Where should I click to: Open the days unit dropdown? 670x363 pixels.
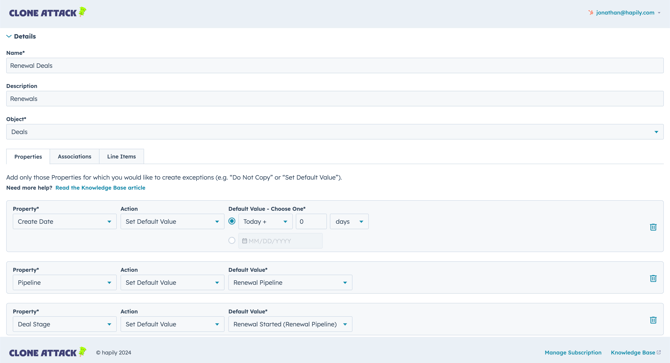(x=349, y=222)
